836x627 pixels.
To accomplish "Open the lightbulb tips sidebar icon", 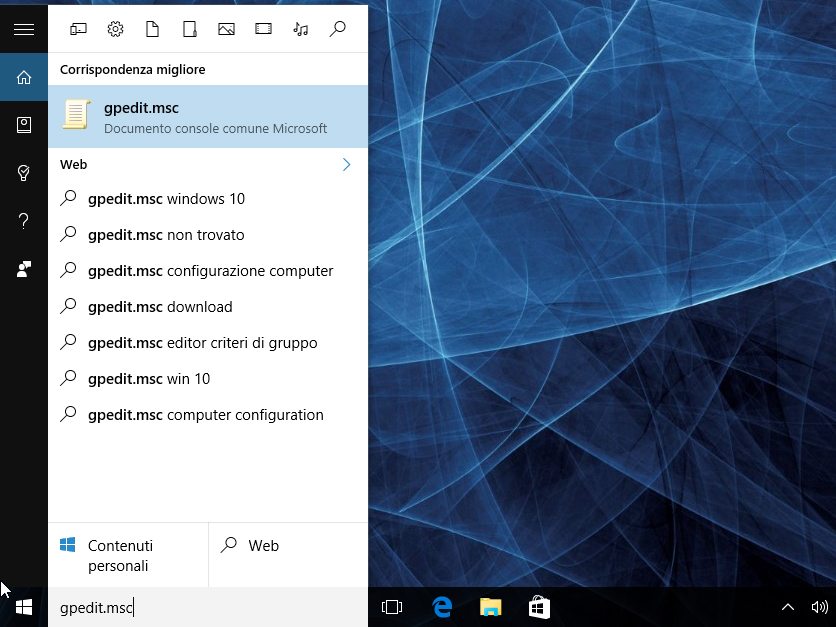I will coord(24,173).
